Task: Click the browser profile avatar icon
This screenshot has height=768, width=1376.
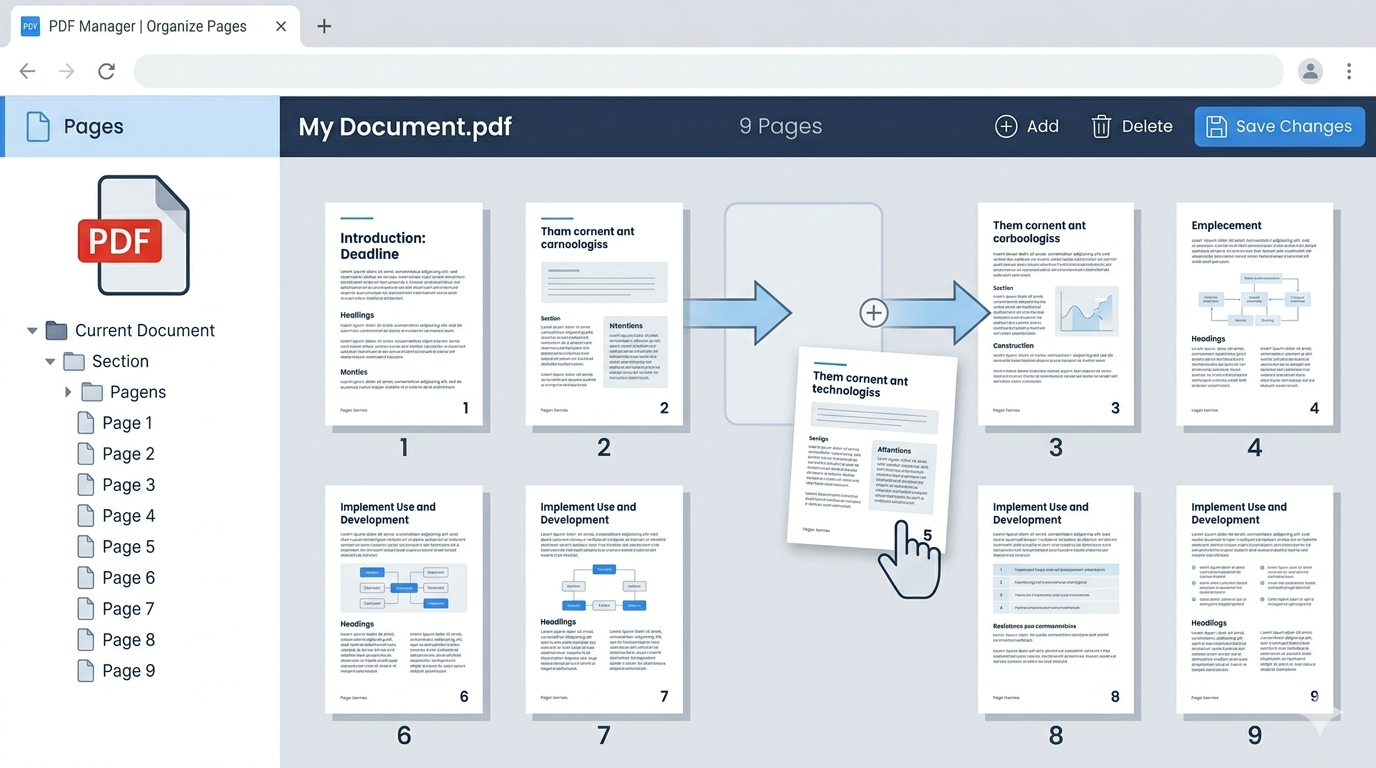Action: [x=1310, y=71]
